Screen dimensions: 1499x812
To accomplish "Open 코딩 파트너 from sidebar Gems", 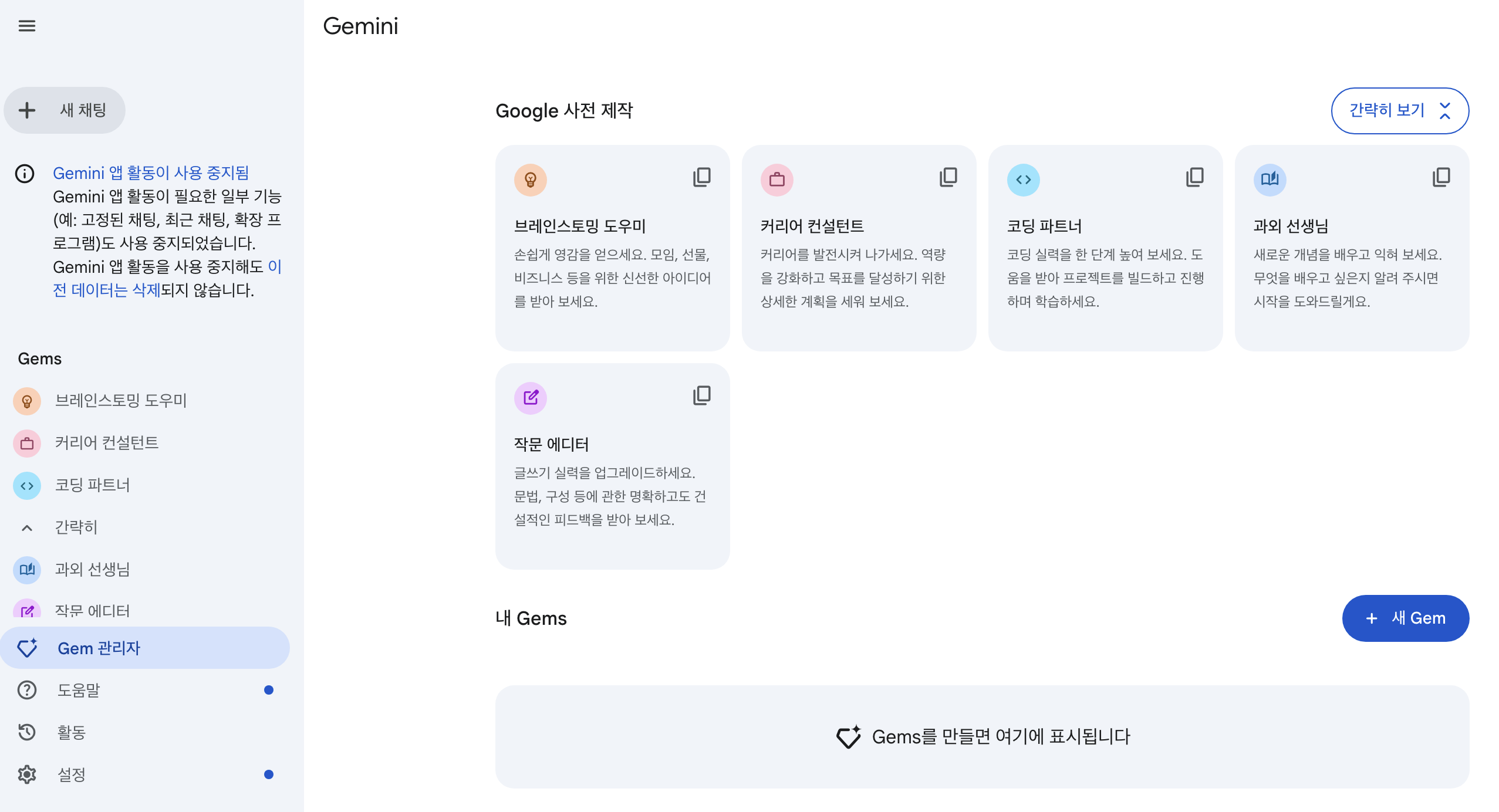I will click(92, 485).
